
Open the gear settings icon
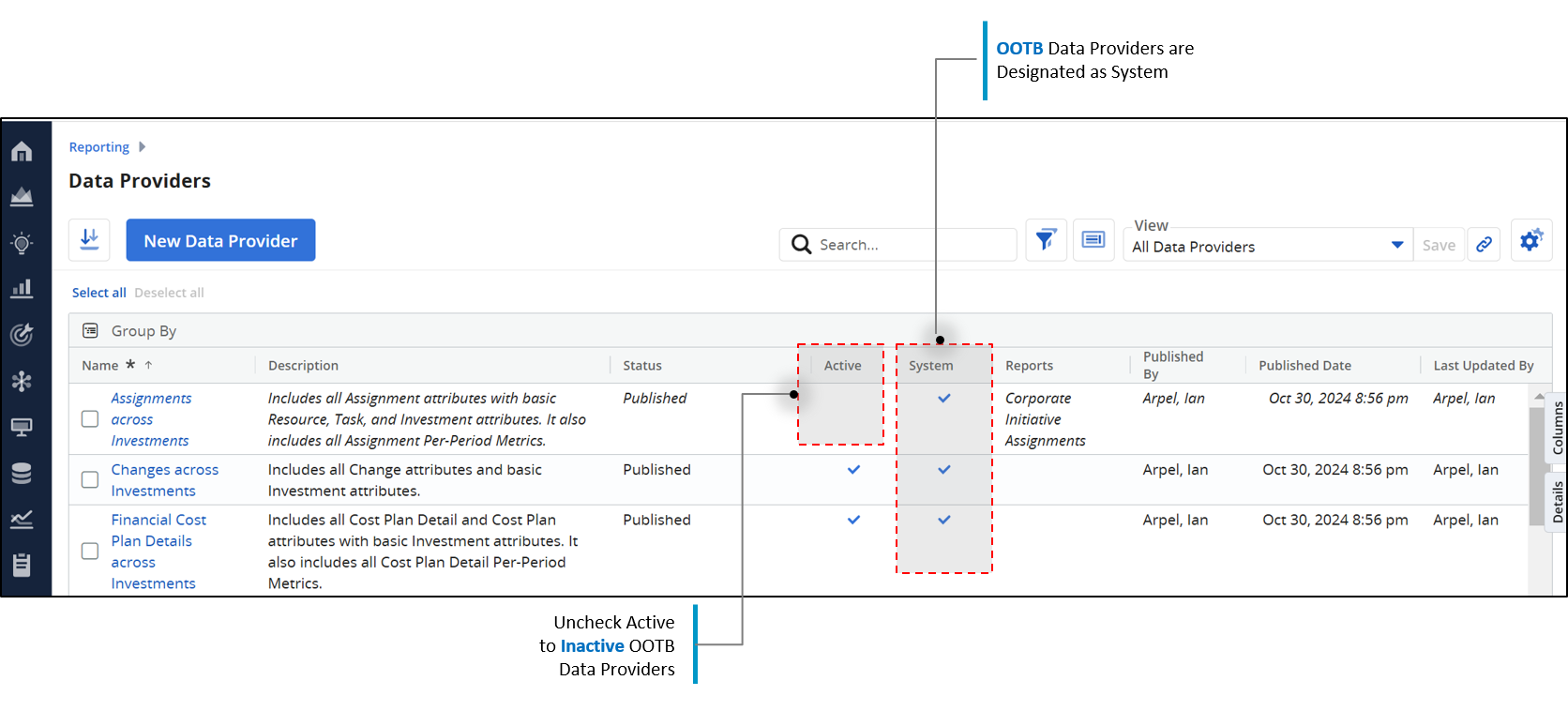(1530, 240)
